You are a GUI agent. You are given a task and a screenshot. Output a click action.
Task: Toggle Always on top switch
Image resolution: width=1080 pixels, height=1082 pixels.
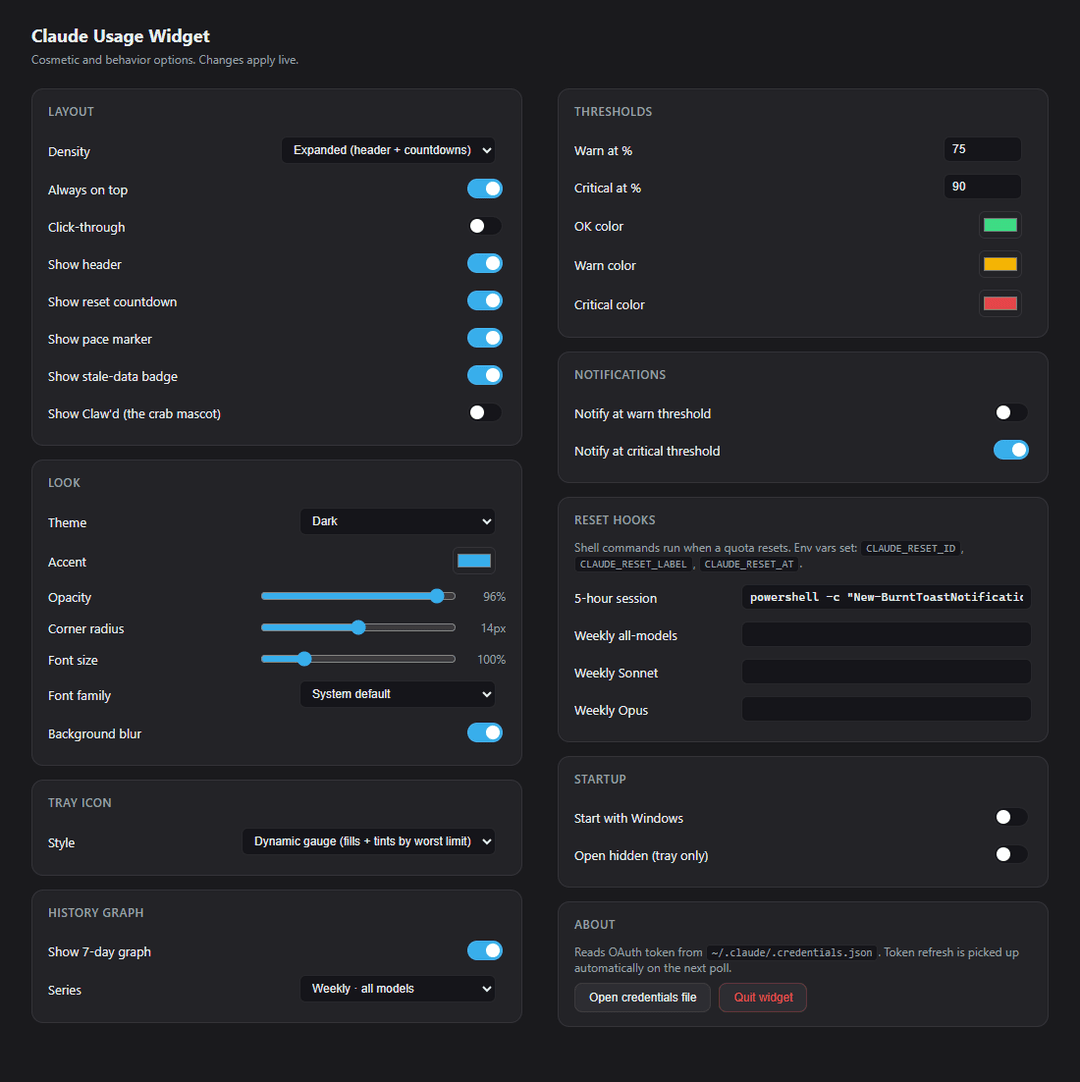[x=484, y=188]
